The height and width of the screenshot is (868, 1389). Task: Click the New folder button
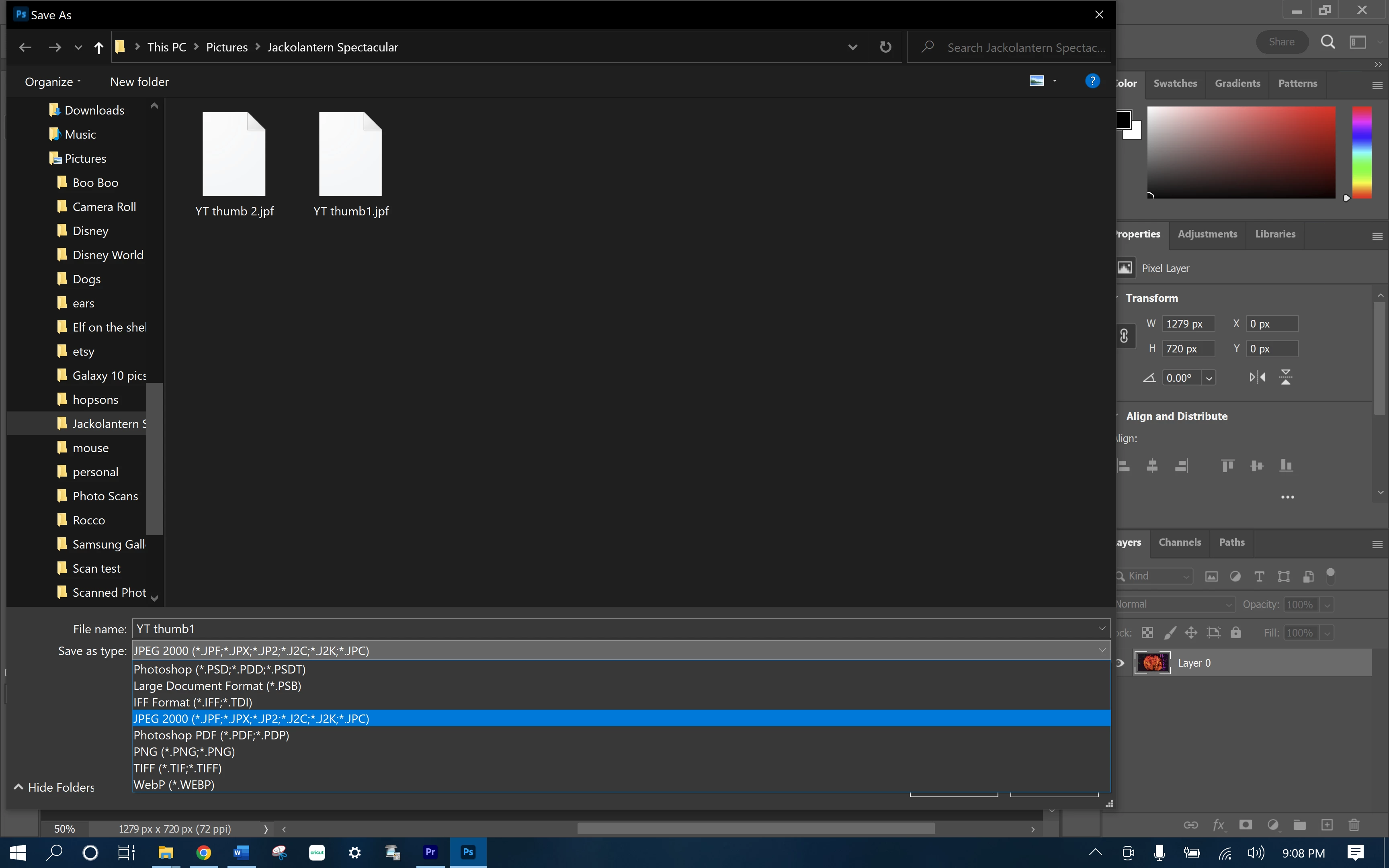(x=139, y=82)
